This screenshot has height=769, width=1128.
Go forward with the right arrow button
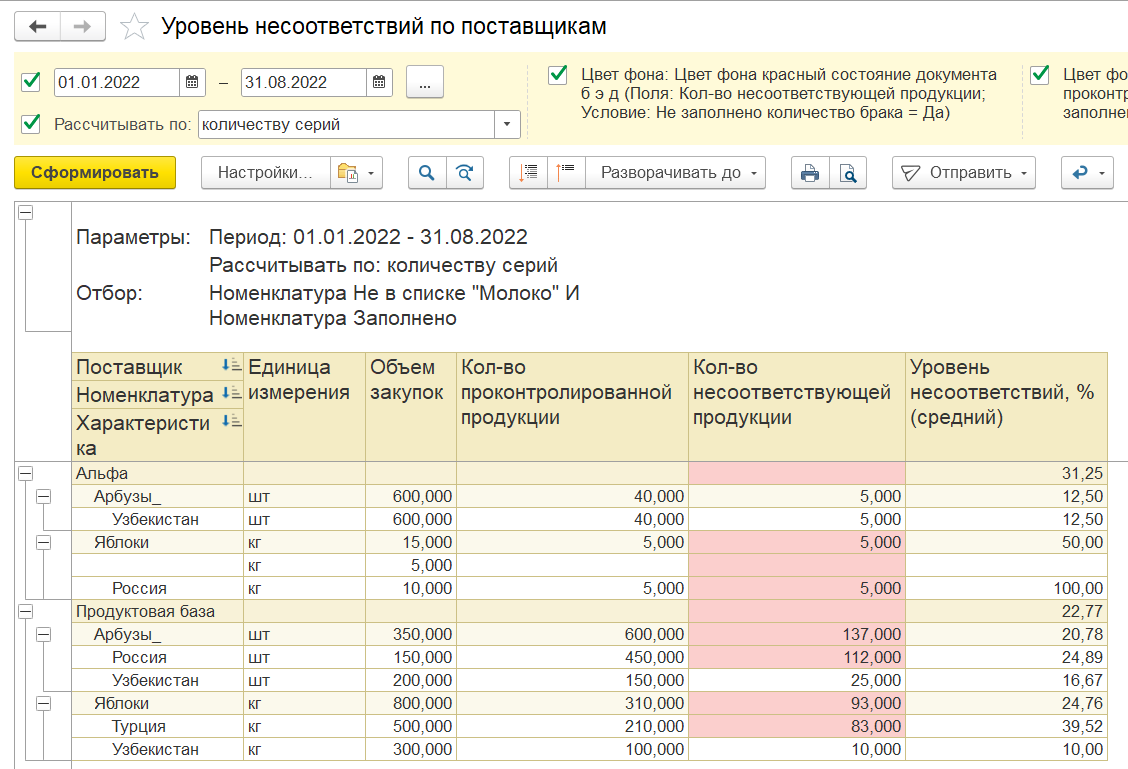(83, 27)
